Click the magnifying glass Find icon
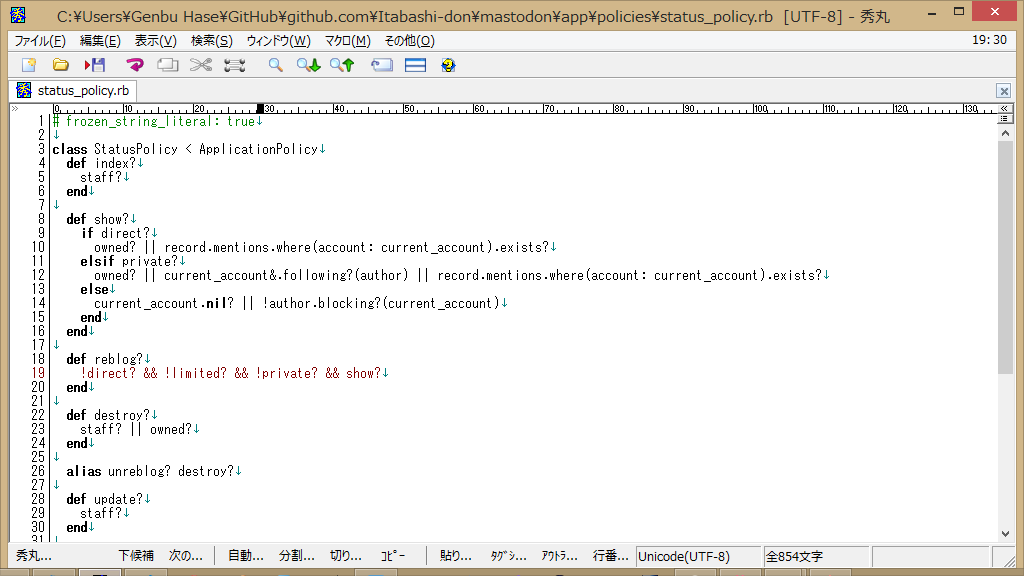1024x576 pixels. [275, 65]
